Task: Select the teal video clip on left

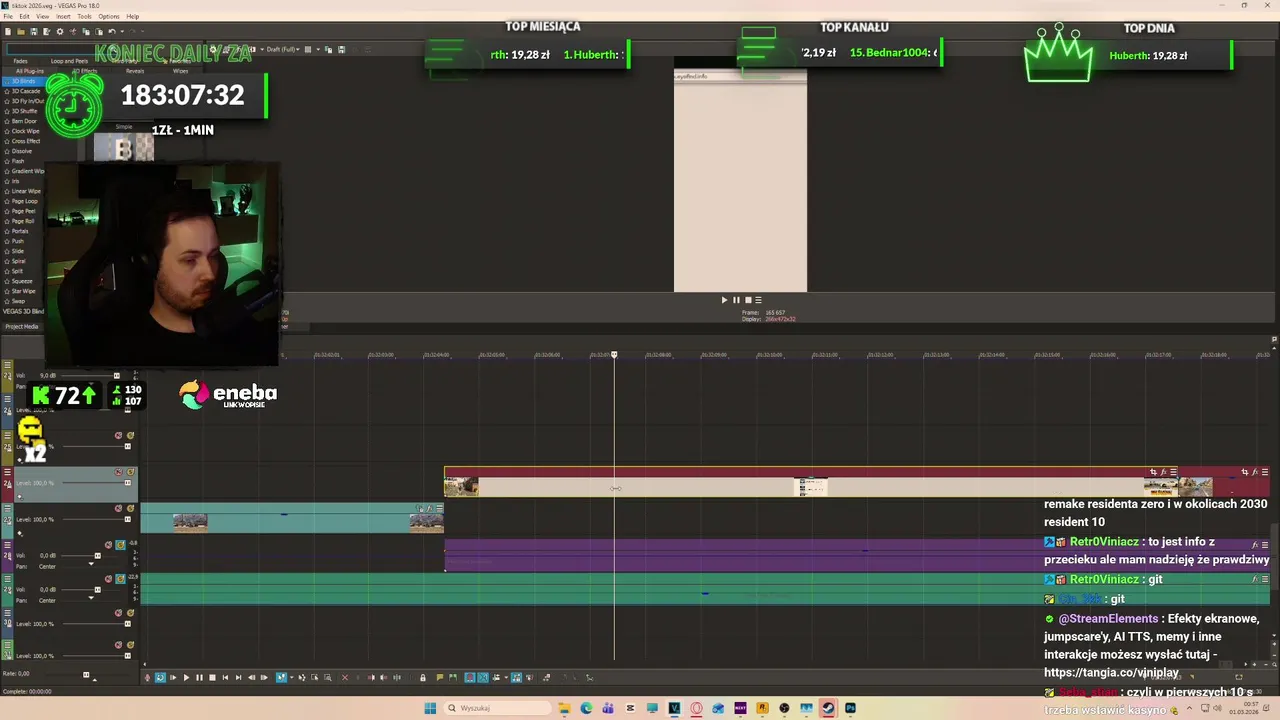Action: (x=292, y=520)
